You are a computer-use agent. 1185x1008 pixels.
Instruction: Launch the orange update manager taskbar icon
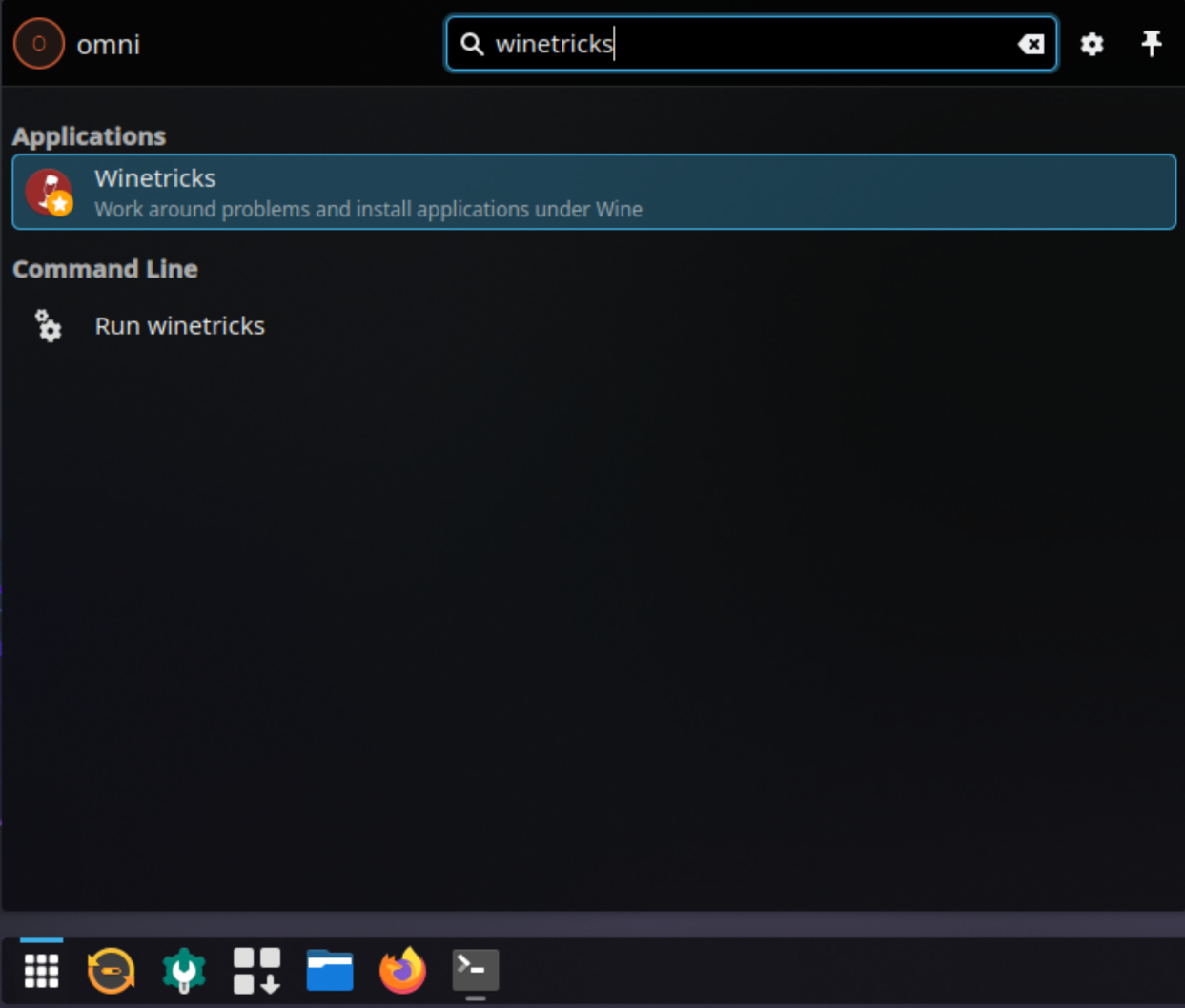pos(111,971)
